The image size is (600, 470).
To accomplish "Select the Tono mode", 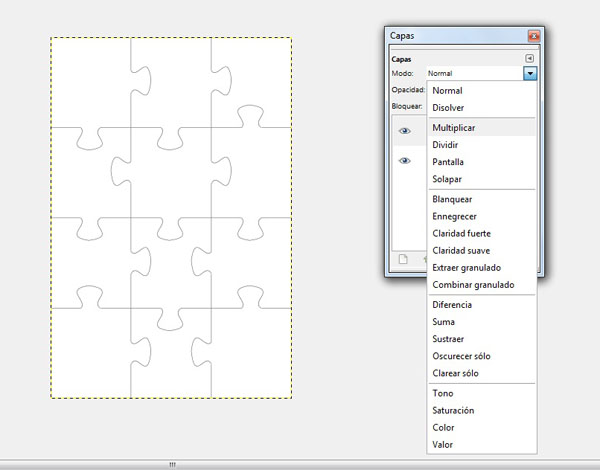I will pyautogui.click(x=482, y=393).
